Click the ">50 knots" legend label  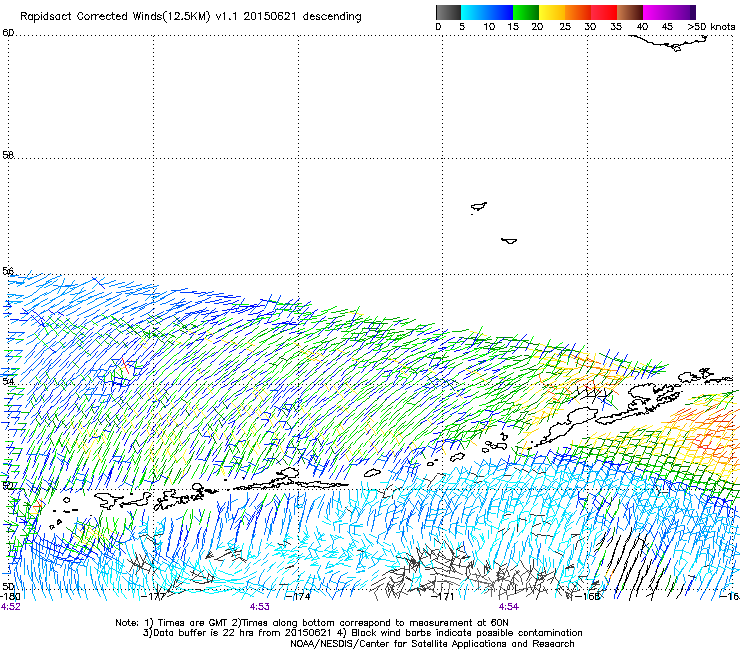[711, 27]
